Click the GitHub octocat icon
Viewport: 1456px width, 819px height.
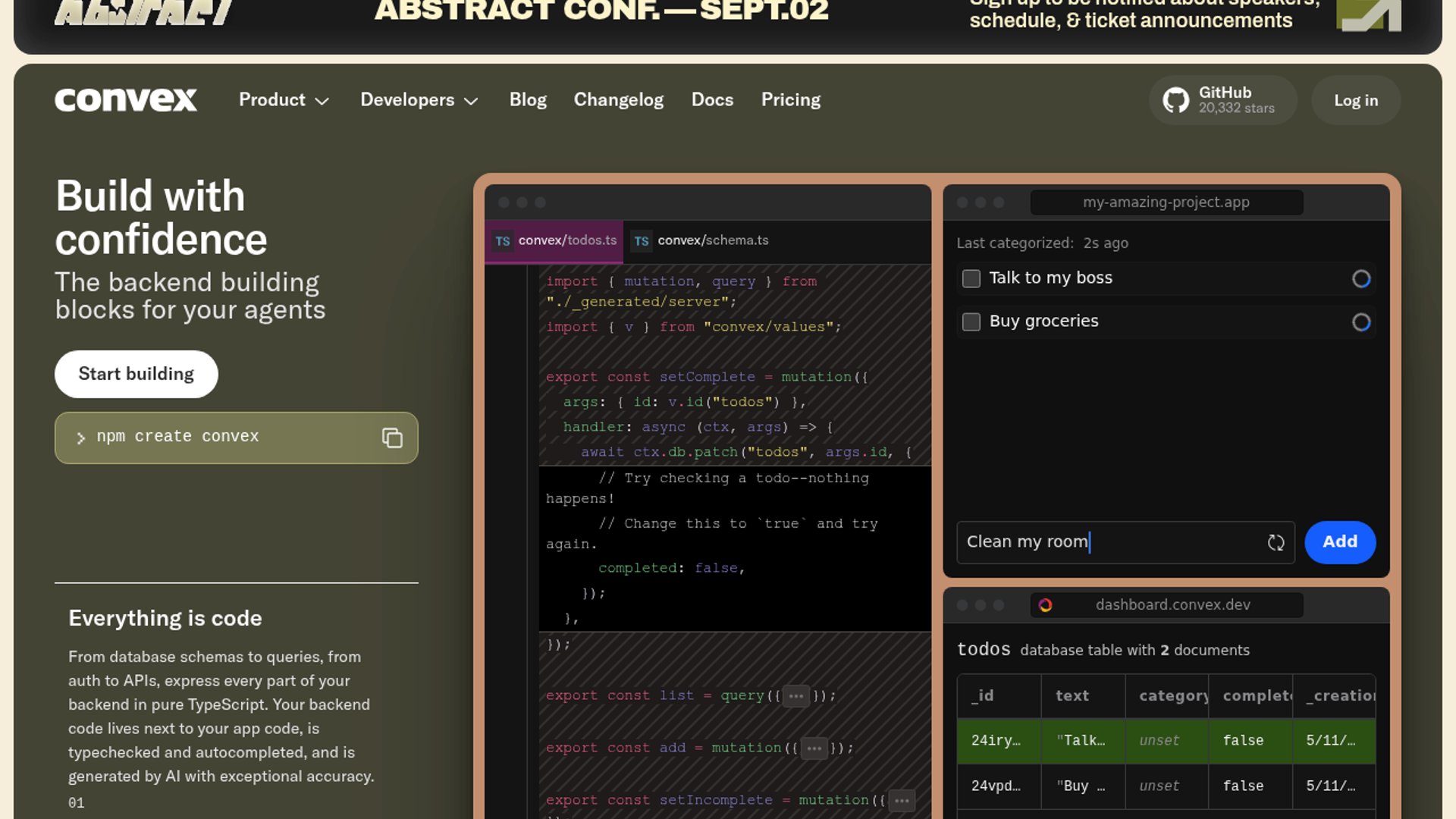(1176, 100)
